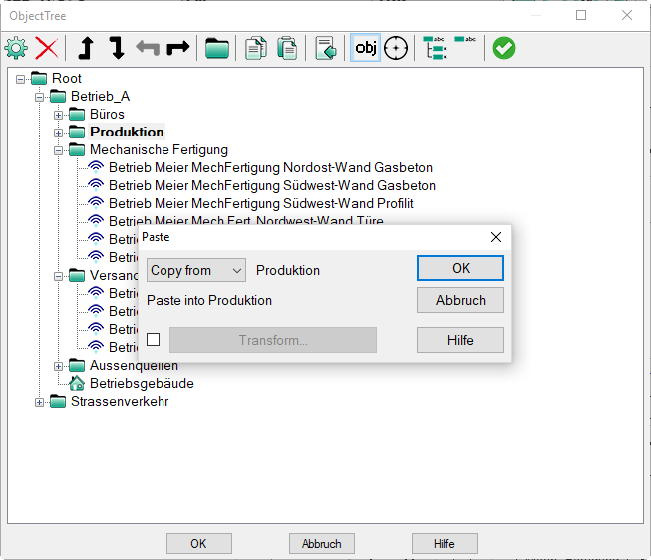Screen dimensions: 651x560
Task: Click the paste clipboard icon
Action: point(287,48)
